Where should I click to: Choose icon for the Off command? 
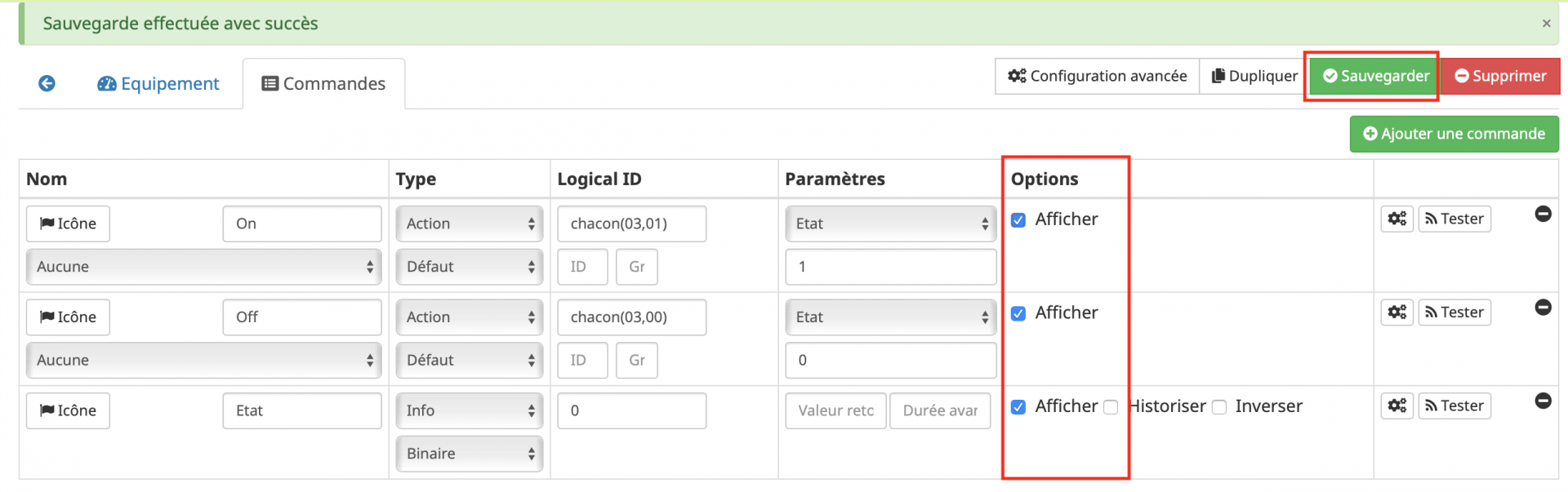[68, 317]
